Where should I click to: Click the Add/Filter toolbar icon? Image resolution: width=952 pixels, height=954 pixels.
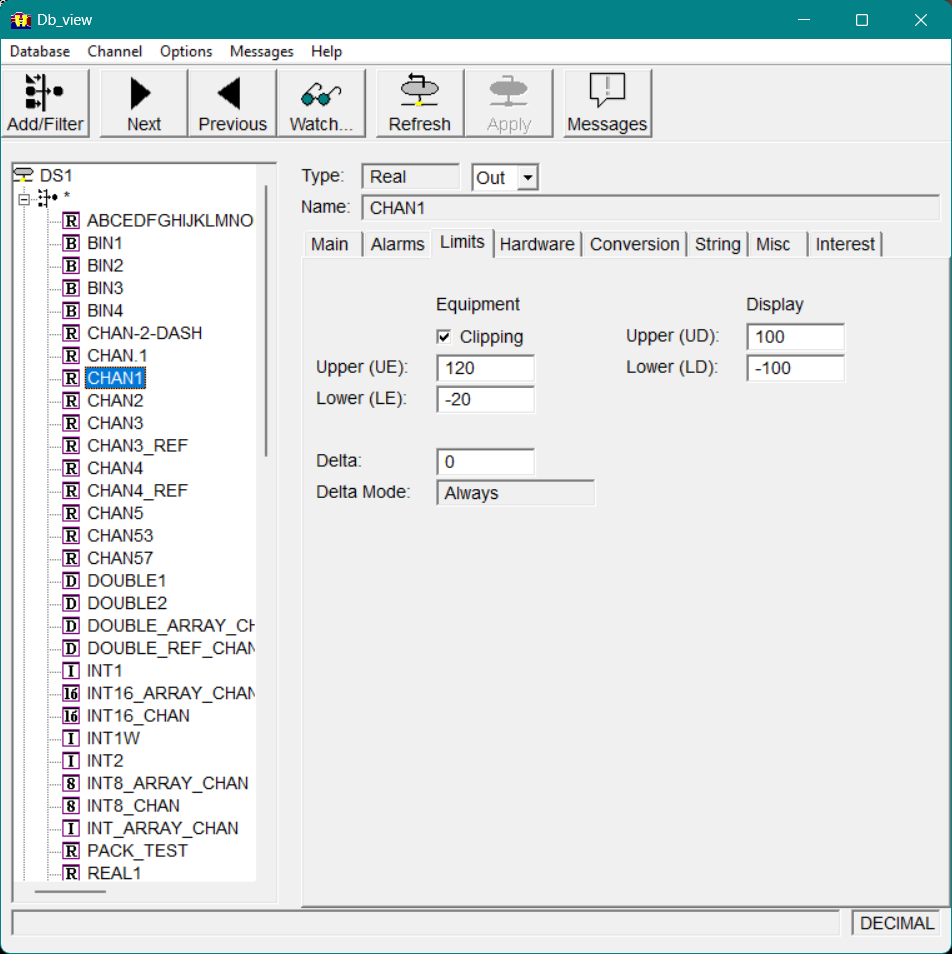coord(45,93)
